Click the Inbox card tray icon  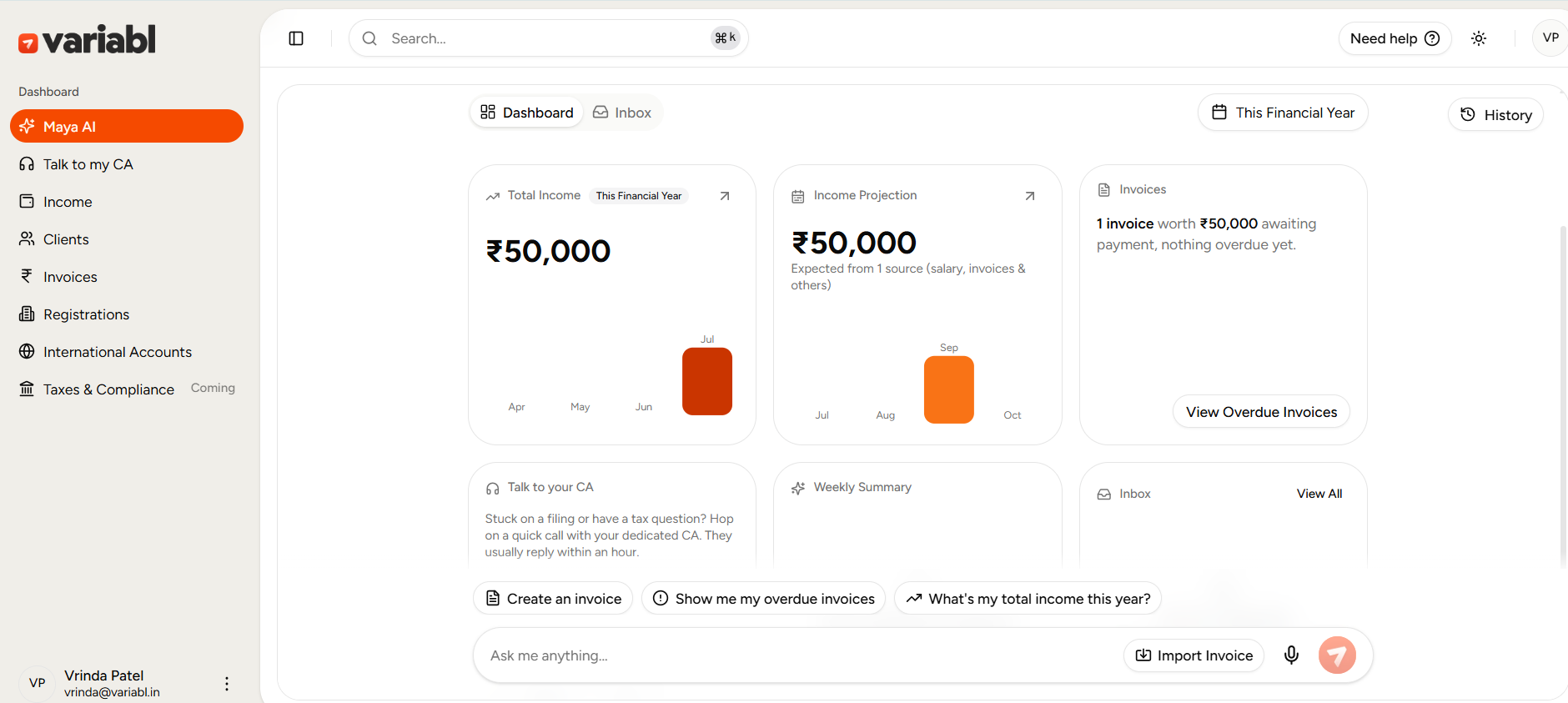(1104, 495)
